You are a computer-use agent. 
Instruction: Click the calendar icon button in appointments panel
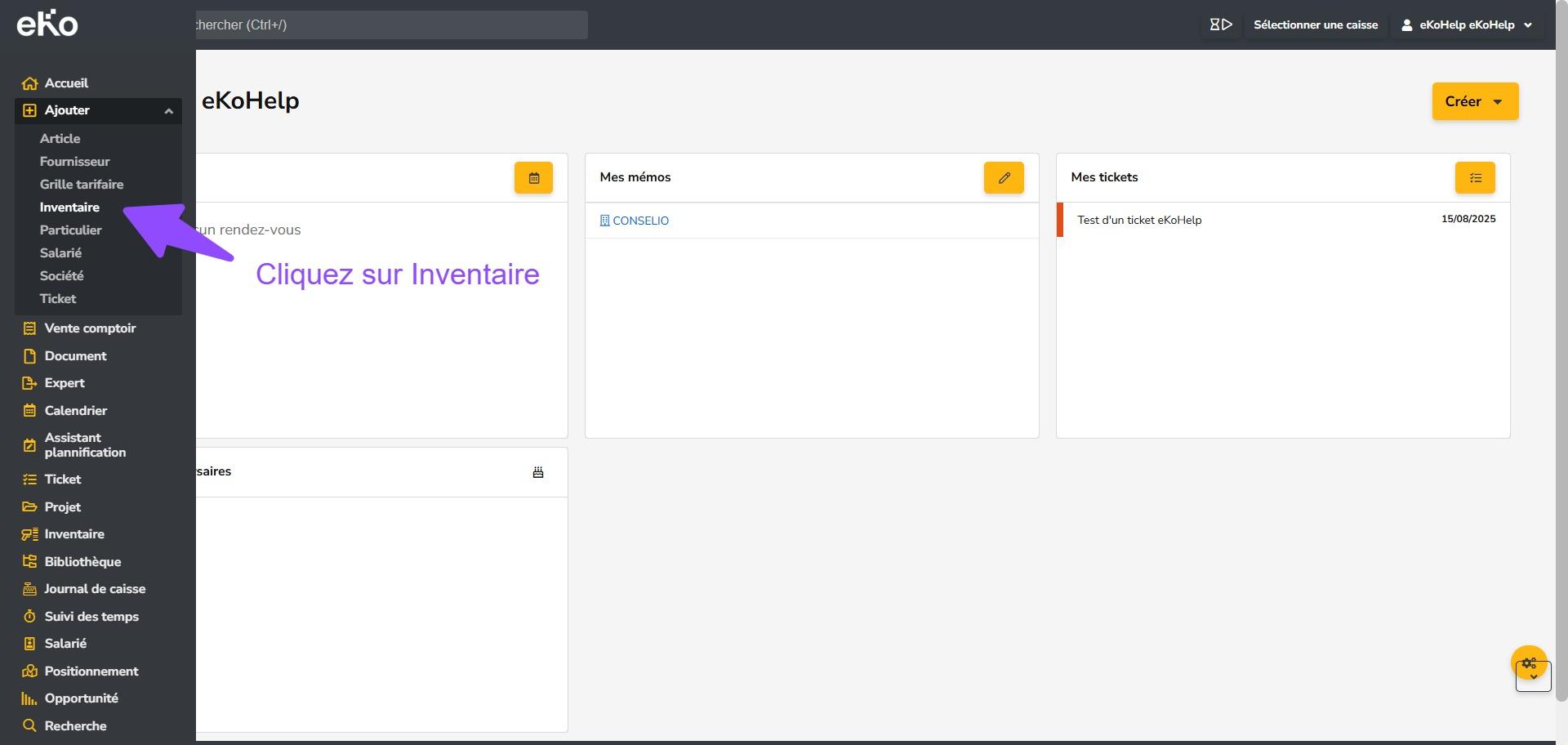coord(533,178)
